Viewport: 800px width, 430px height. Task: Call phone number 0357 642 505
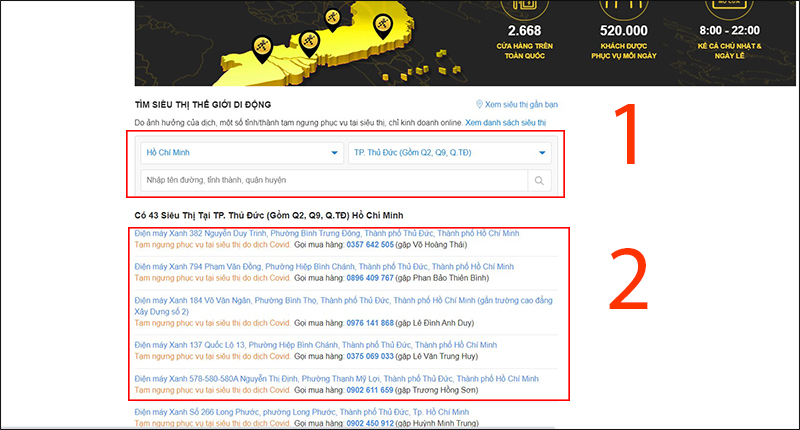(x=370, y=245)
